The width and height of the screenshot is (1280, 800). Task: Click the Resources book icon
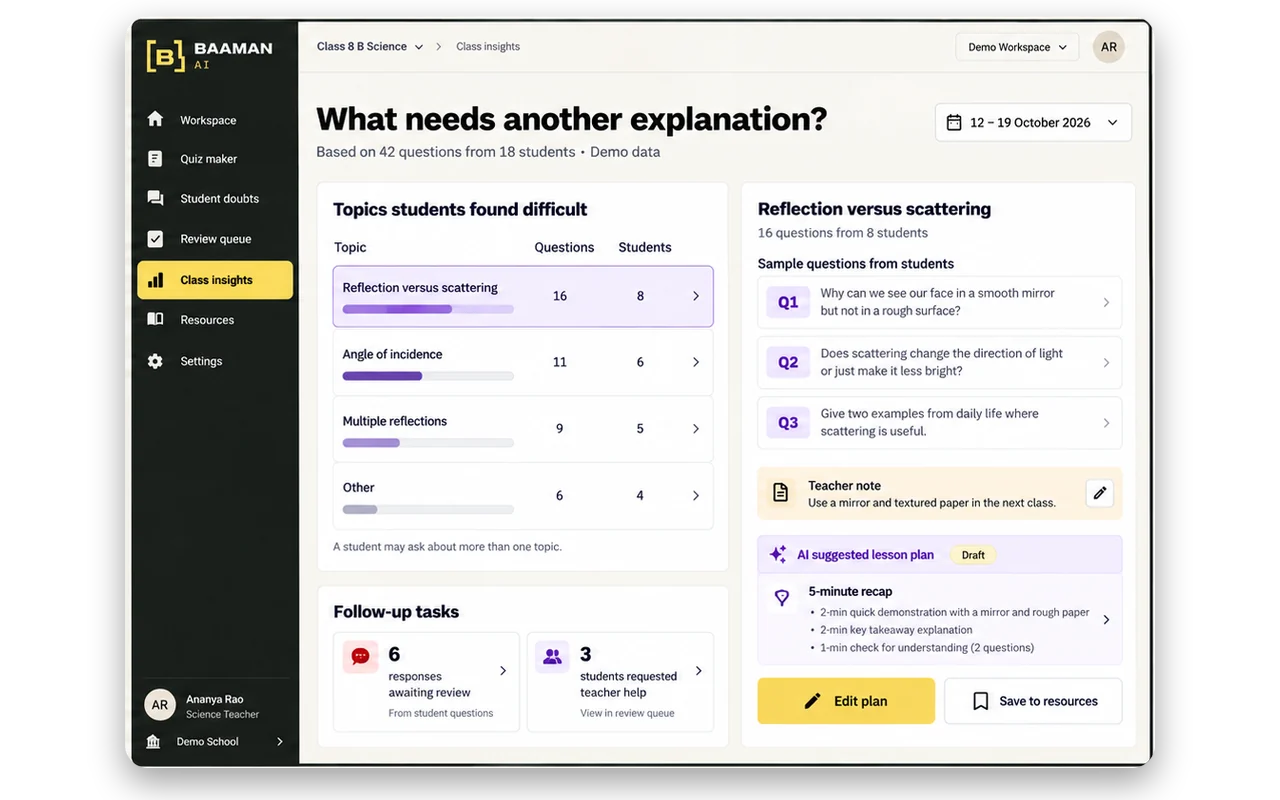pyautogui.click(x=155, y=319)
